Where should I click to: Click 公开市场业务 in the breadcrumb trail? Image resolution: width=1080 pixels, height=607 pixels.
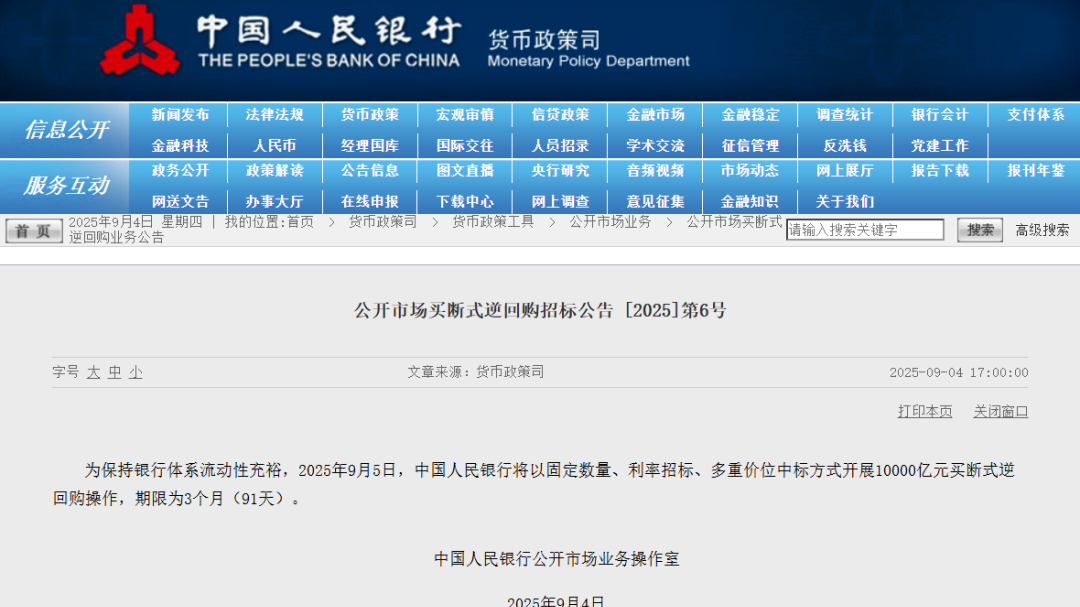click(x=610, y=222)
